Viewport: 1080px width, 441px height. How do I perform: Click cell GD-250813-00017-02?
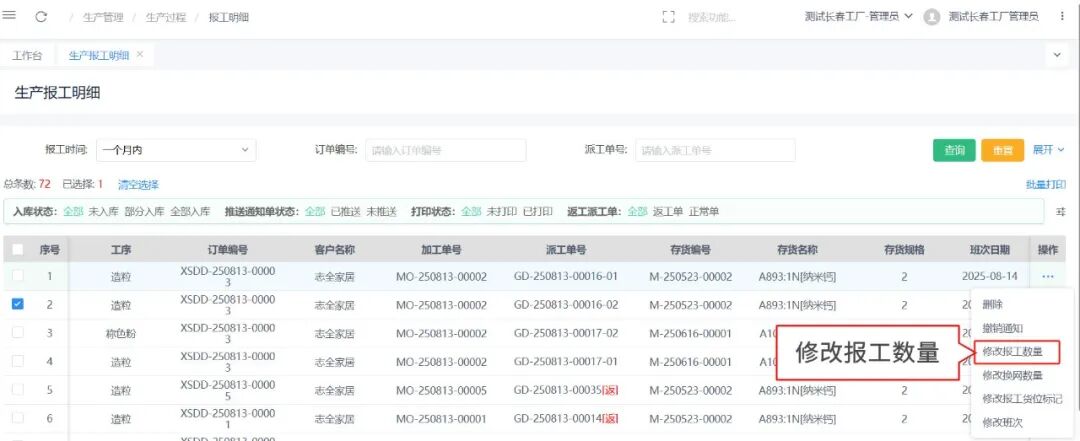point(565,333)
